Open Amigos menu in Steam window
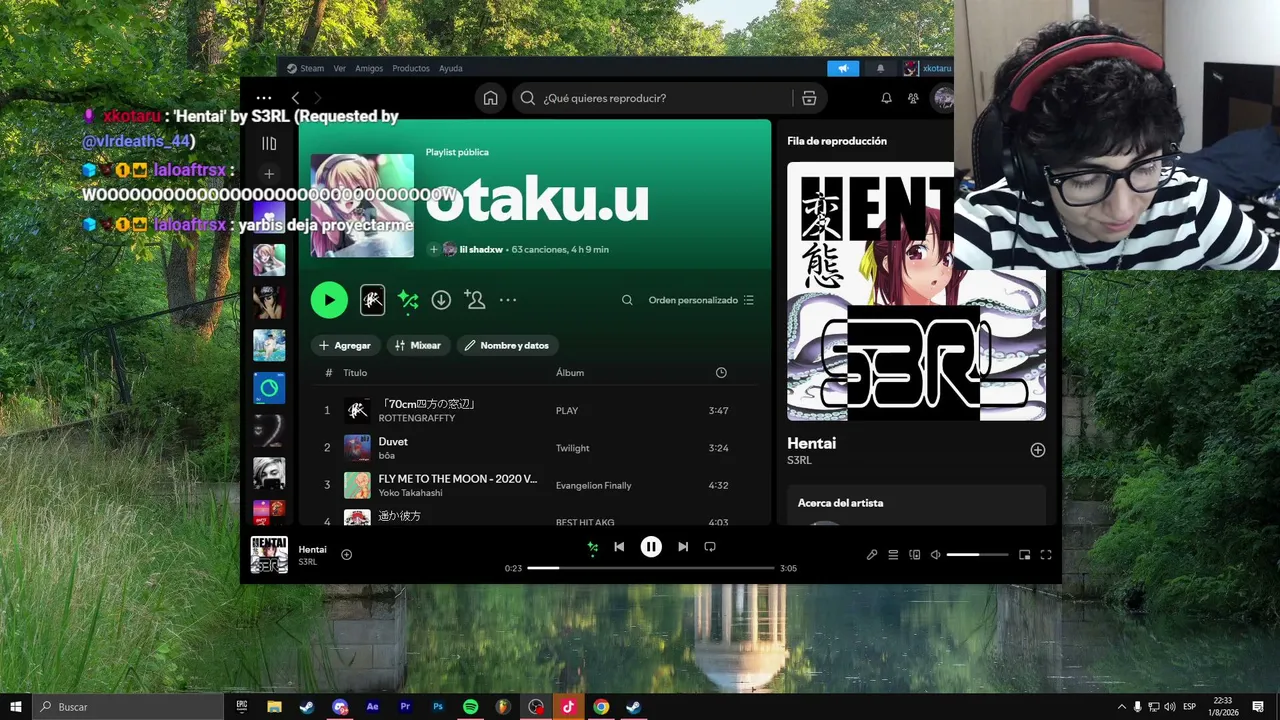The height and width of the screenshot is (720, 1280). (x=369, y=68)
